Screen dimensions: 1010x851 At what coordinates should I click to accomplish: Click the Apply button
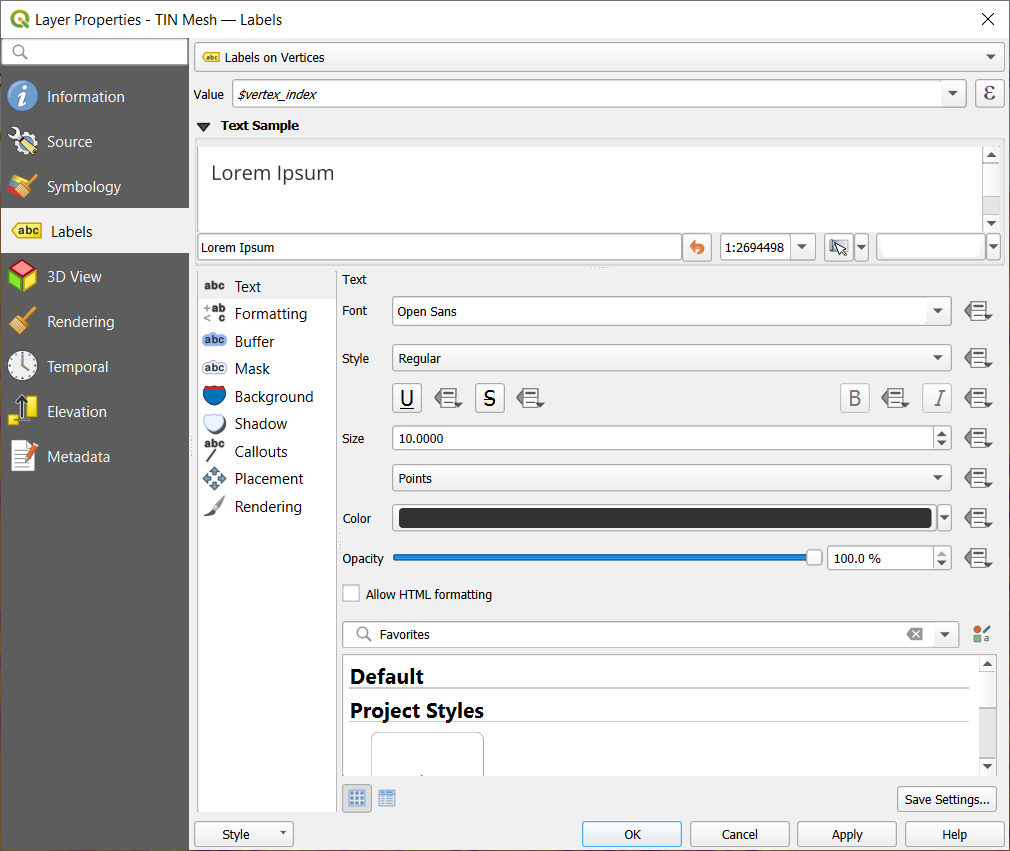click(x=847, y=835)
